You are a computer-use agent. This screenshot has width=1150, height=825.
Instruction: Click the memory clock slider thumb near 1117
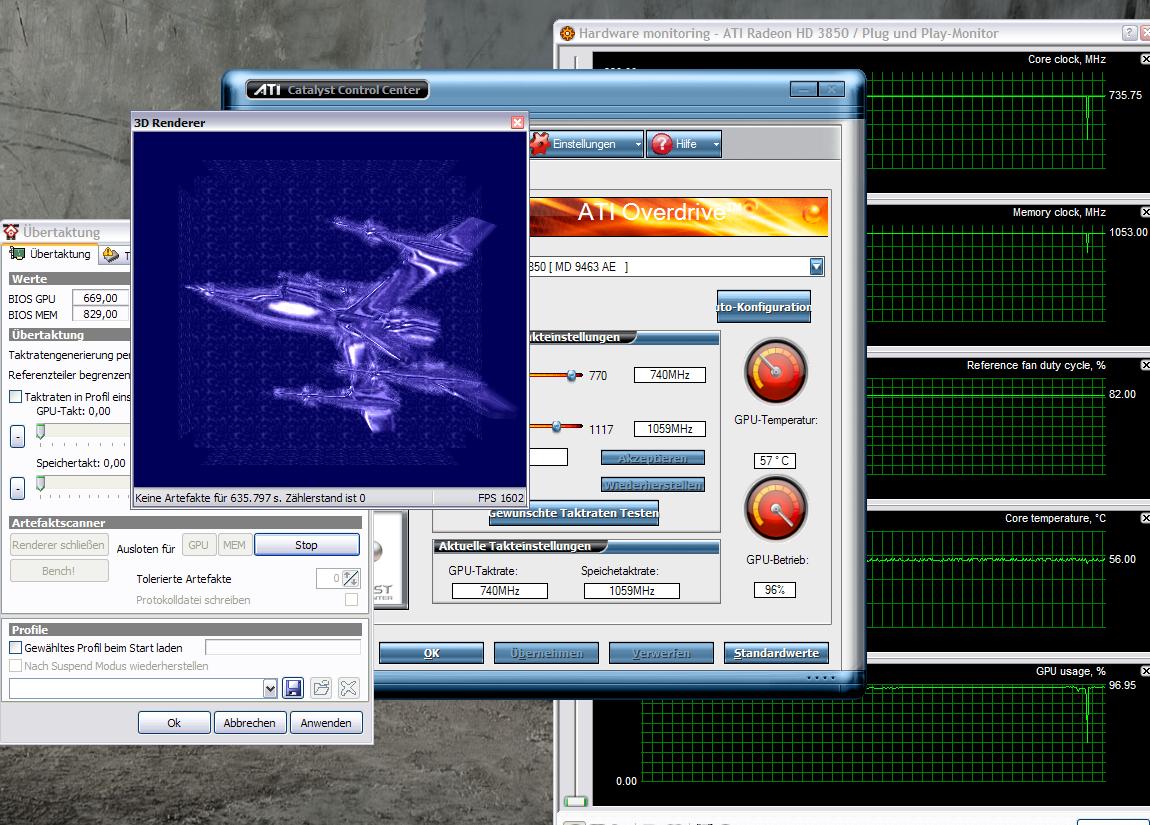557,426
